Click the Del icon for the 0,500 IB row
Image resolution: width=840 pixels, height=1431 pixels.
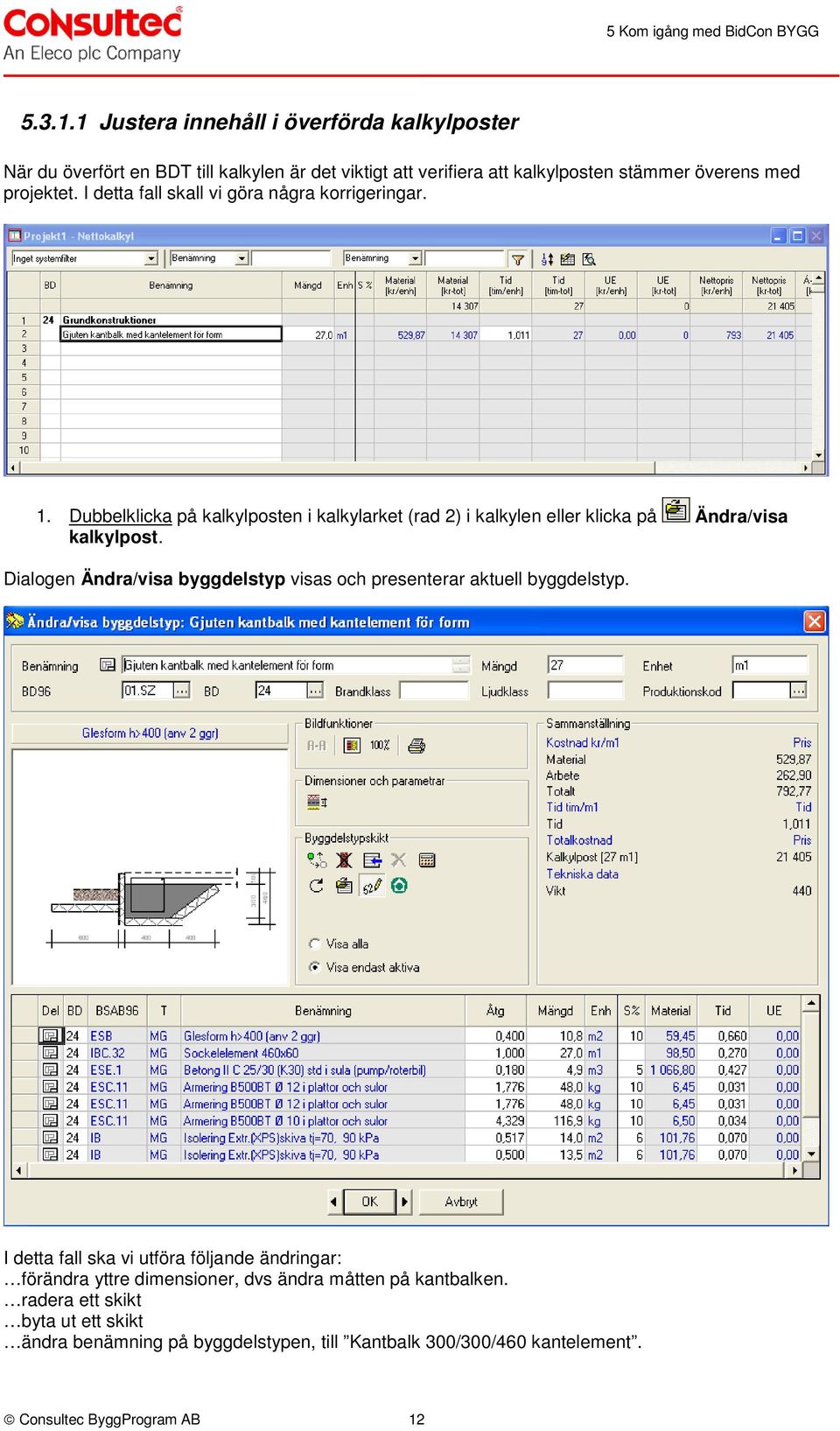coord(50,1155)
